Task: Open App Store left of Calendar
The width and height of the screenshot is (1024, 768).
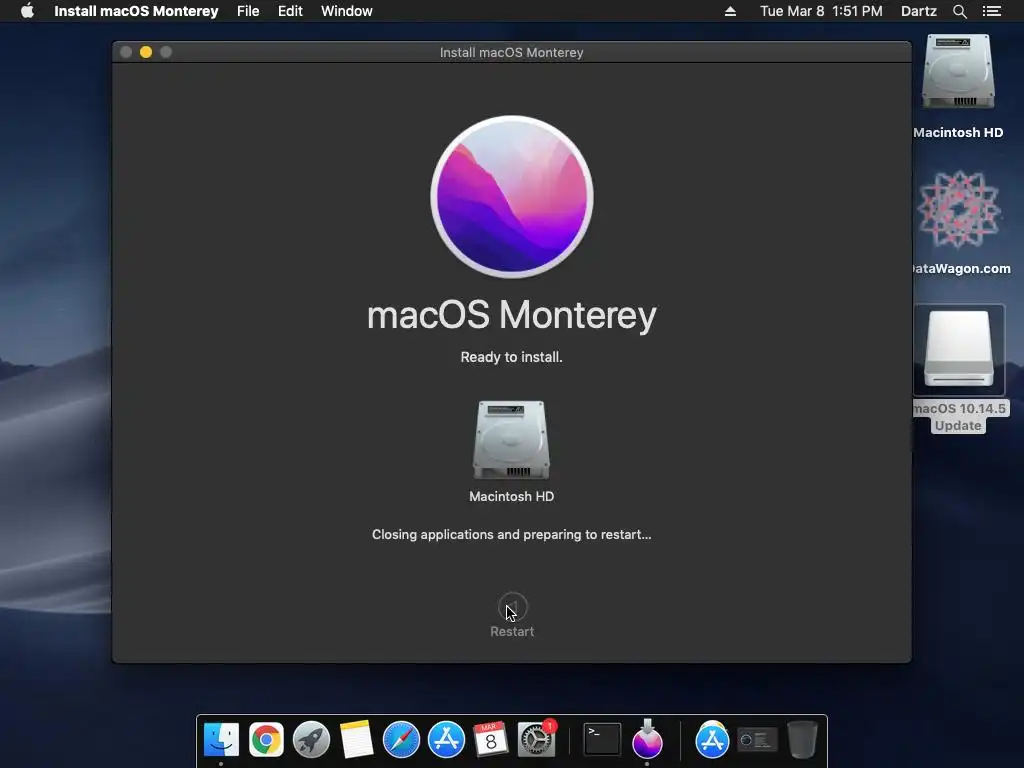Action: coord(446,739)
